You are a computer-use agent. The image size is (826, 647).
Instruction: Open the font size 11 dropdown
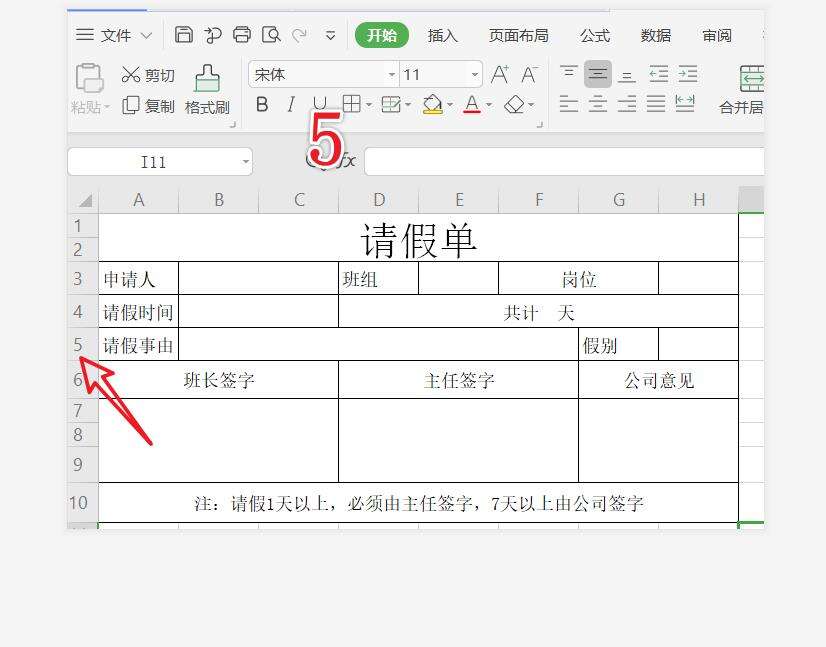pyautogui.click(x=475, y=74)
